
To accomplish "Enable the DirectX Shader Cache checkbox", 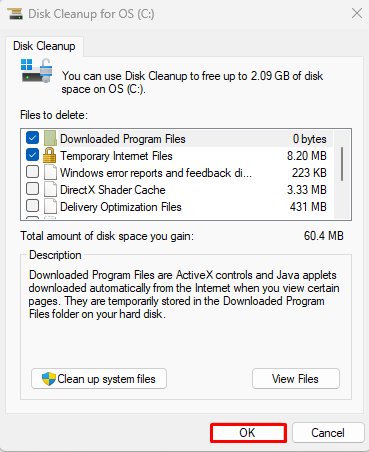I will pos(32,189).
